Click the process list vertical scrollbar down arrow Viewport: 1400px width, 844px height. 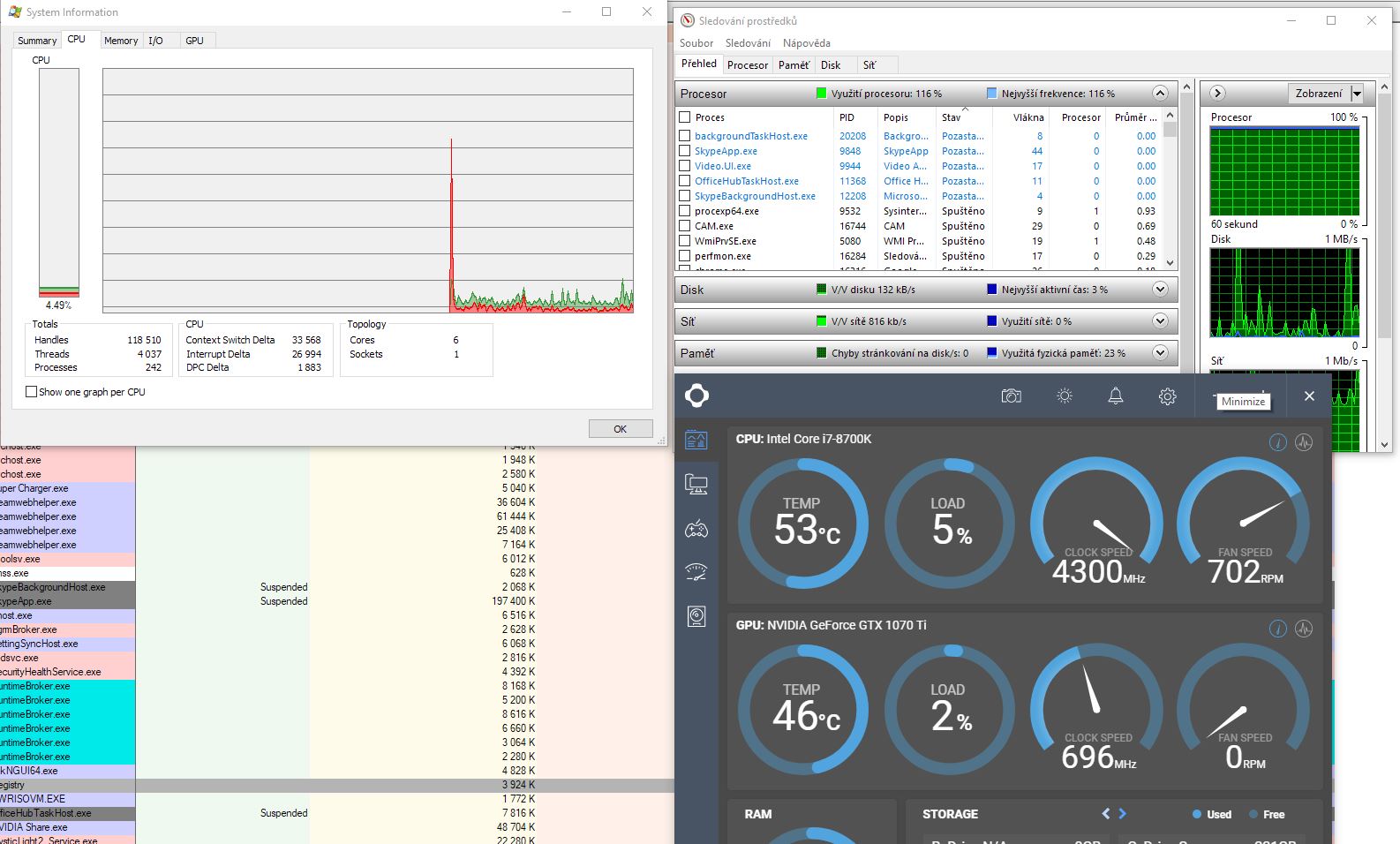[1170, 262]
